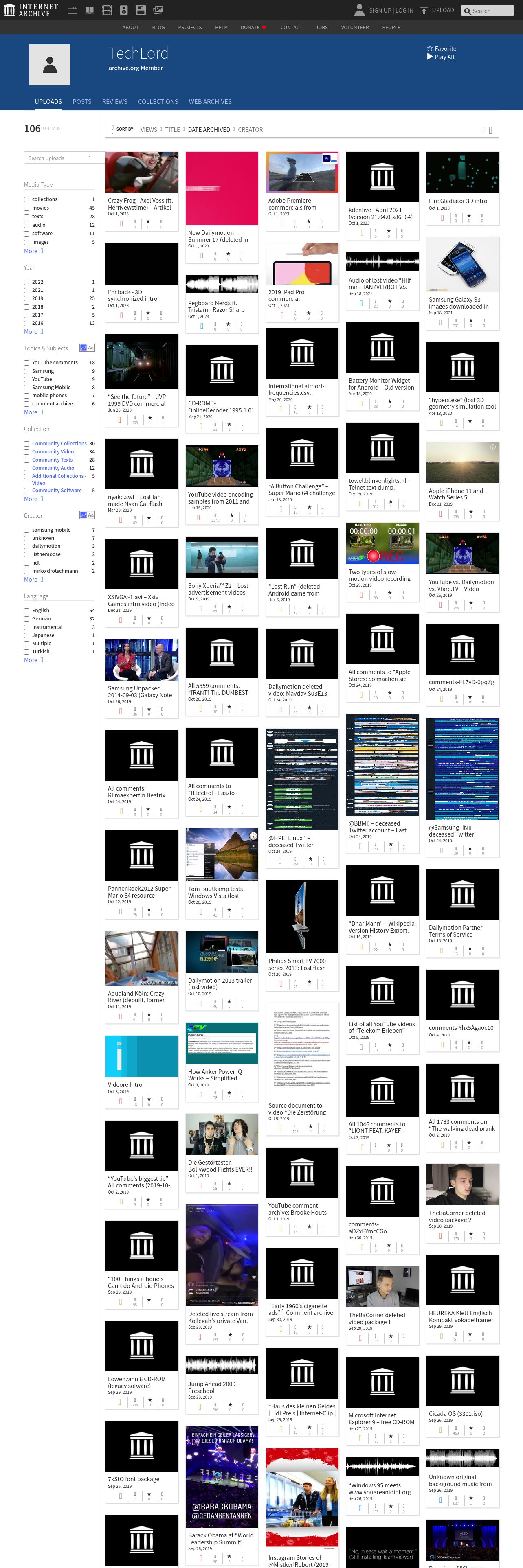Show Topics & Subjects as chart view

coord(83,348)
